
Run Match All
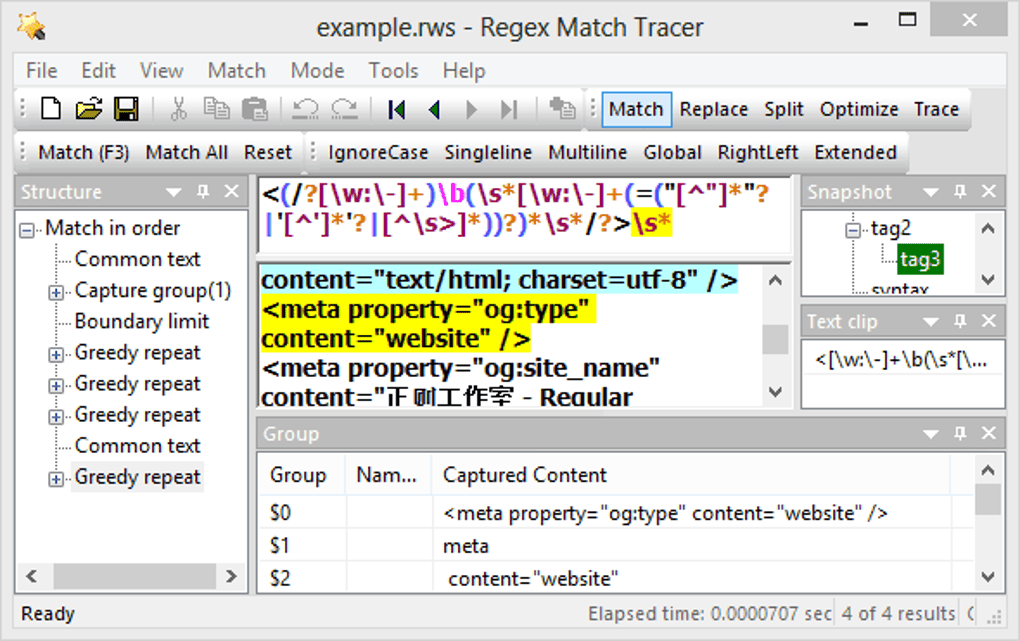click(186, 152)
